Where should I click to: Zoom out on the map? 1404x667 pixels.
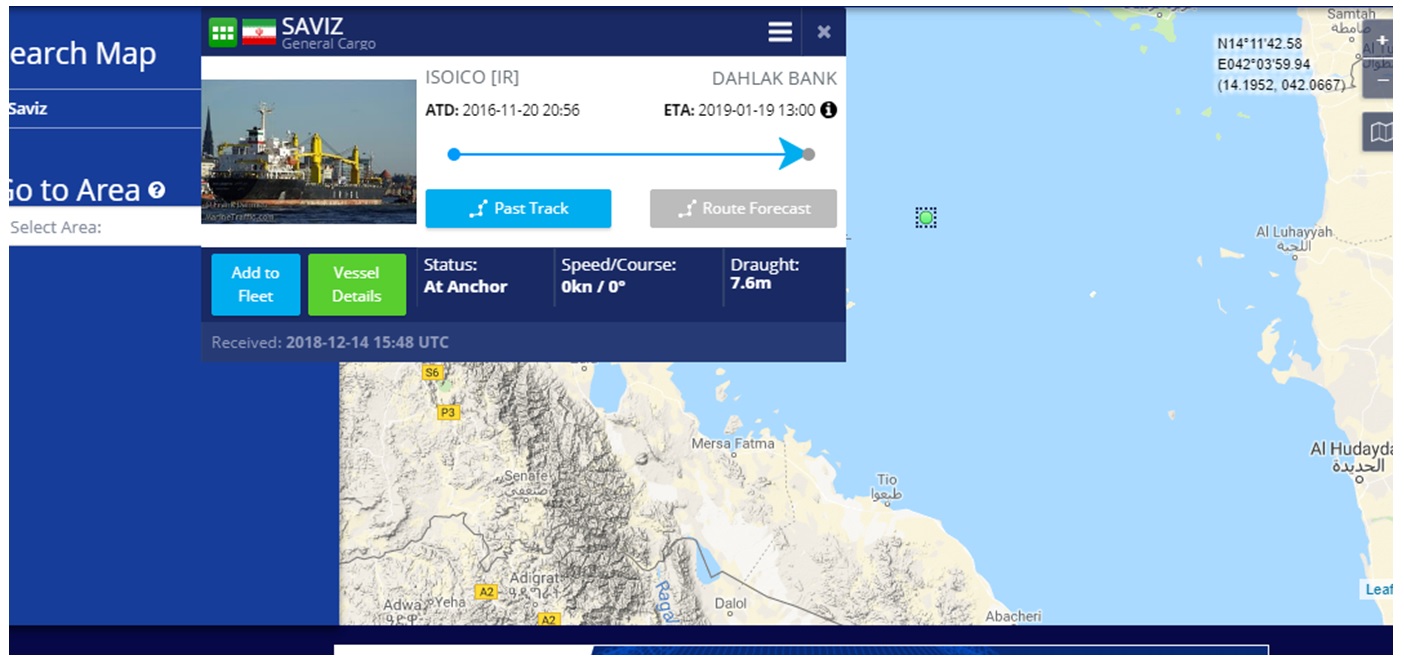1382,80
